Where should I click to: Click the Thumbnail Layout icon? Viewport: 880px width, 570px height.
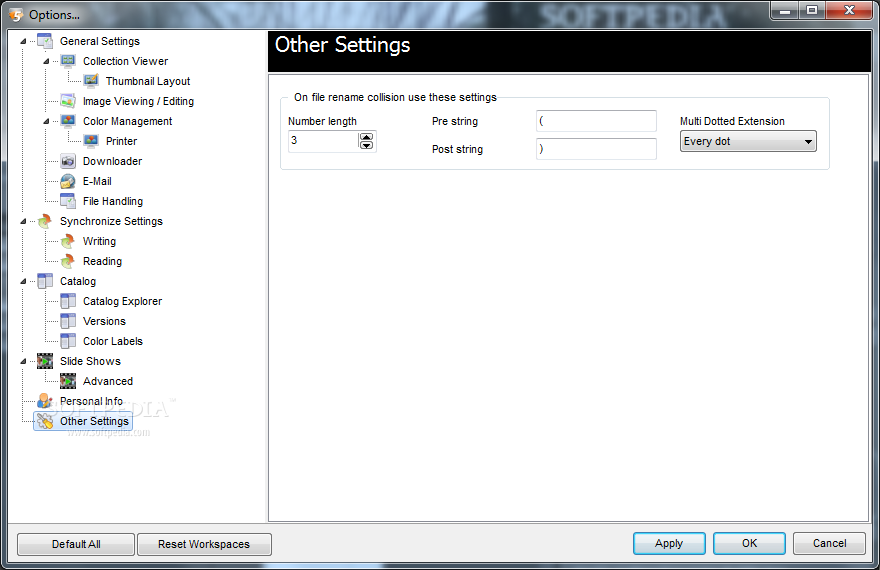91,81
